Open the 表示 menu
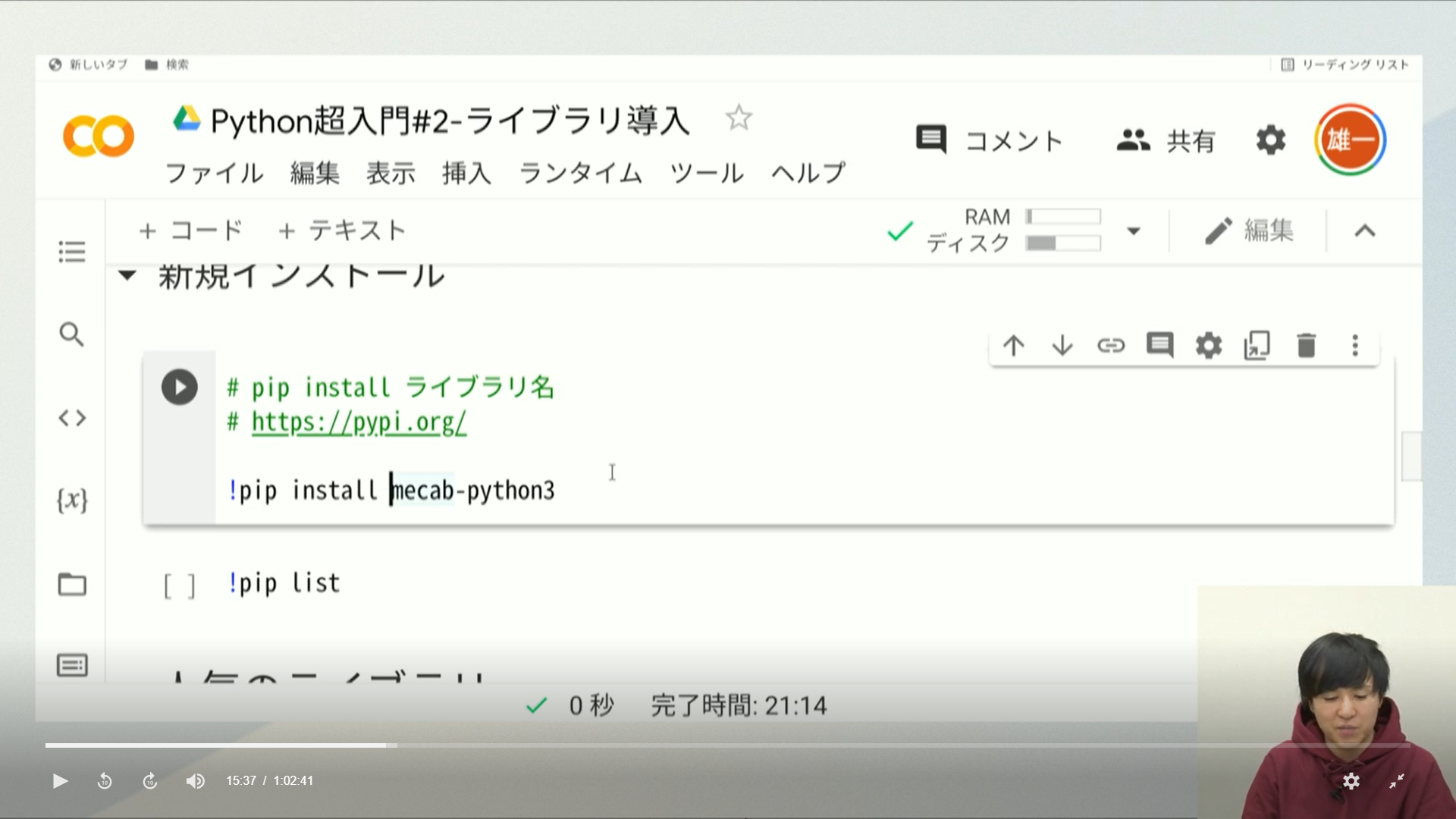The image size is (1456, 819). coord(391,174)
